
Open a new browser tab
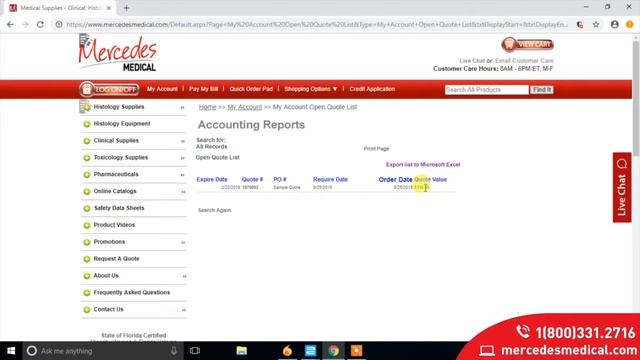[x=126, y=8]
